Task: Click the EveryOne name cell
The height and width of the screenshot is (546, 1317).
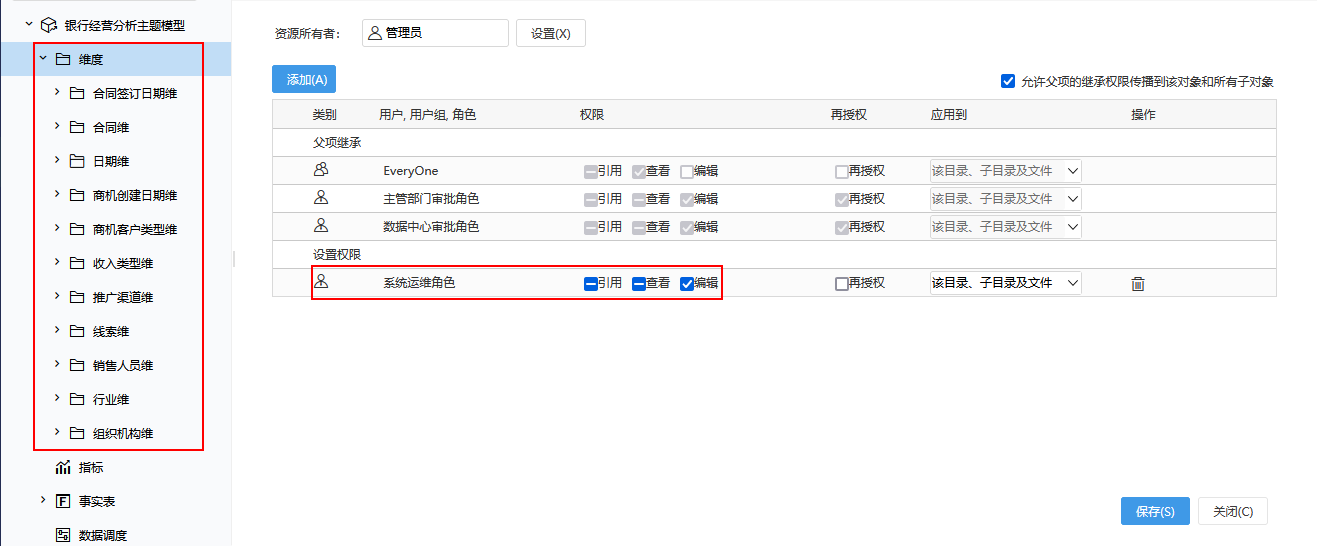Action: [411, 171]
